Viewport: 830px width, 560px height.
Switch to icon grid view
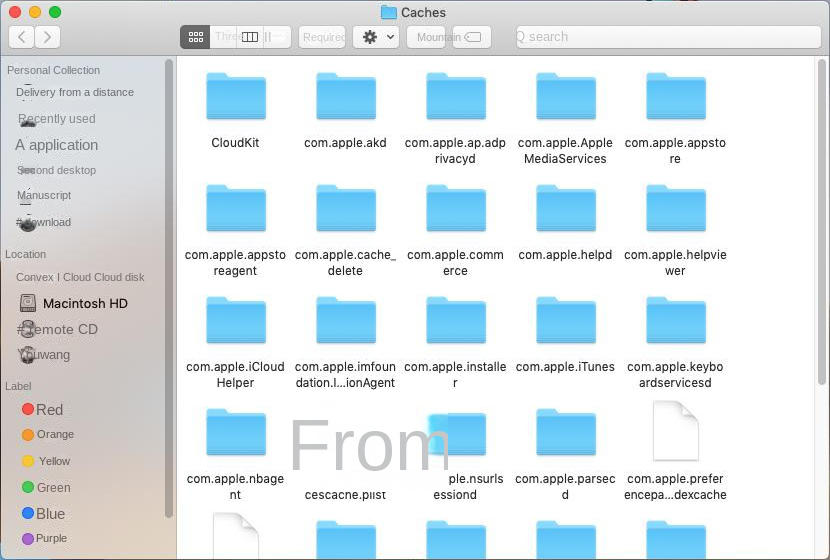click(x=195, y=37)
